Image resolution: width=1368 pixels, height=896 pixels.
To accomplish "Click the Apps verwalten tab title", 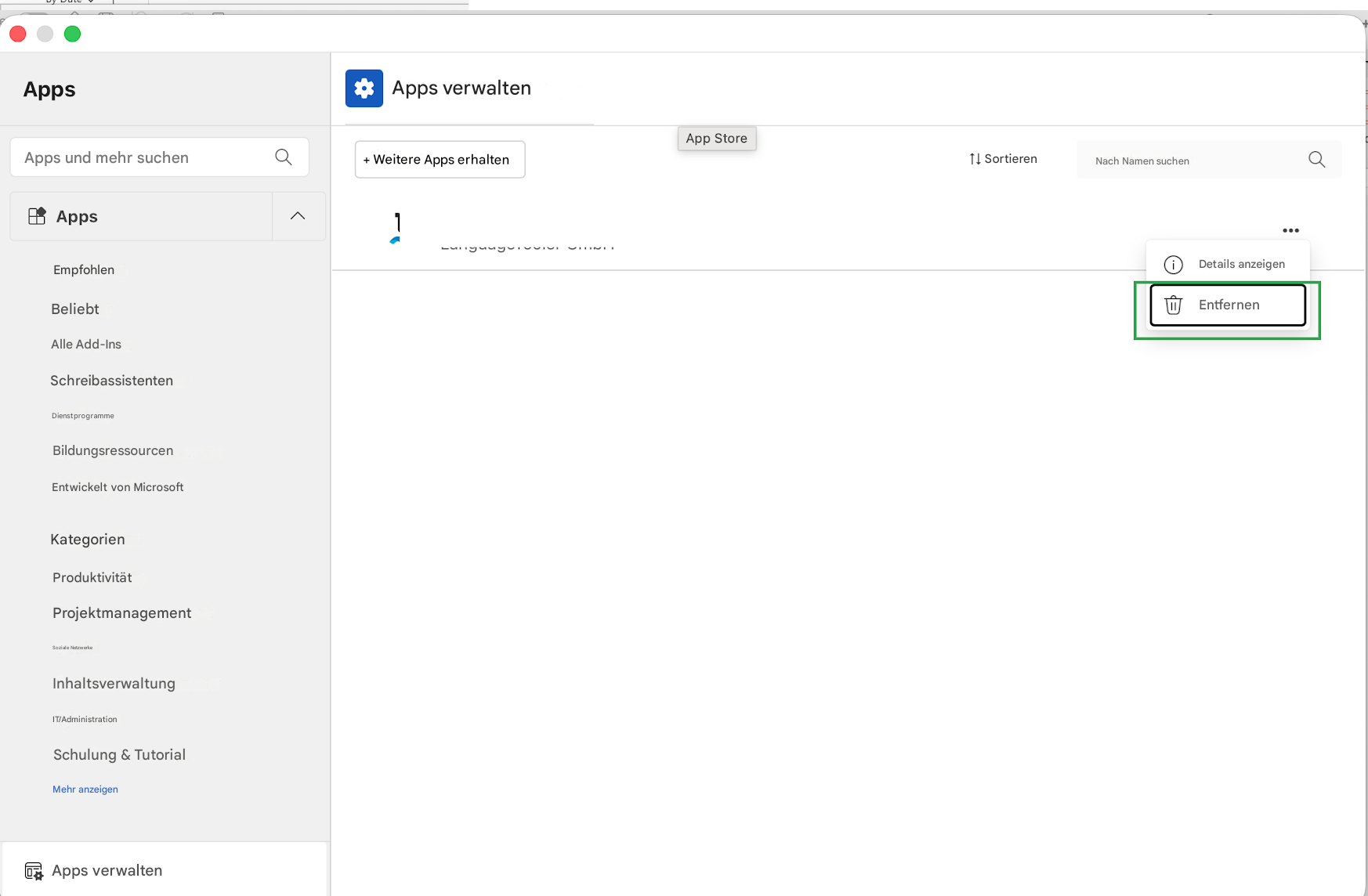I will [x=461, y=89].
